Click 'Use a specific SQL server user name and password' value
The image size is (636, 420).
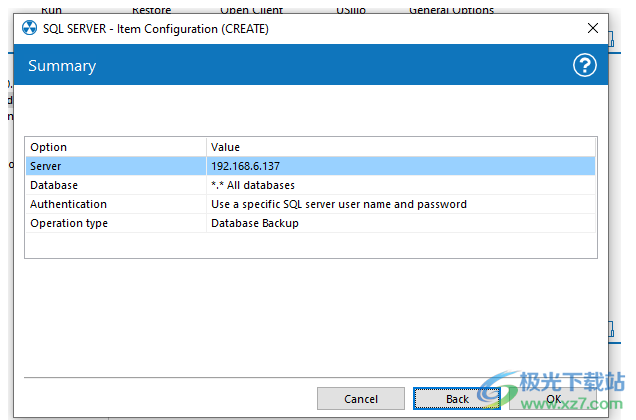339,204
